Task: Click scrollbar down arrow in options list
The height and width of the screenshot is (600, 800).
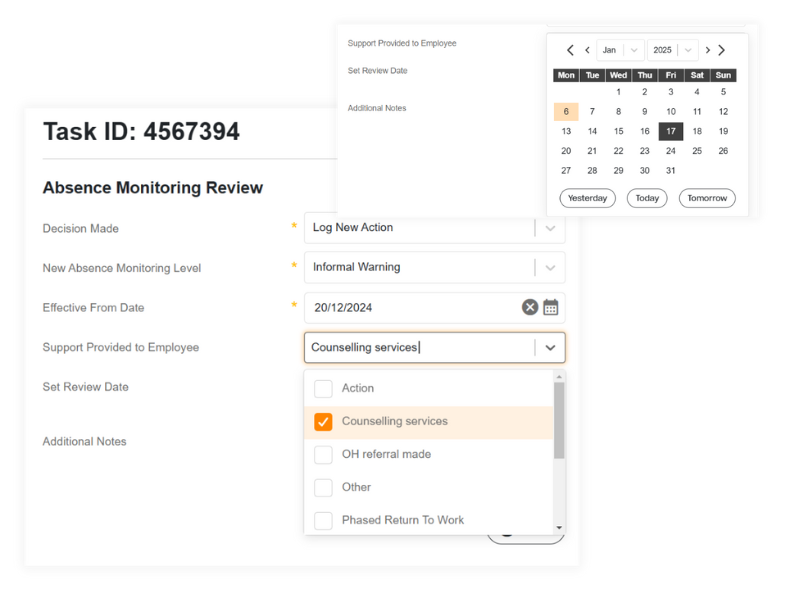Action: pos(559,528)
